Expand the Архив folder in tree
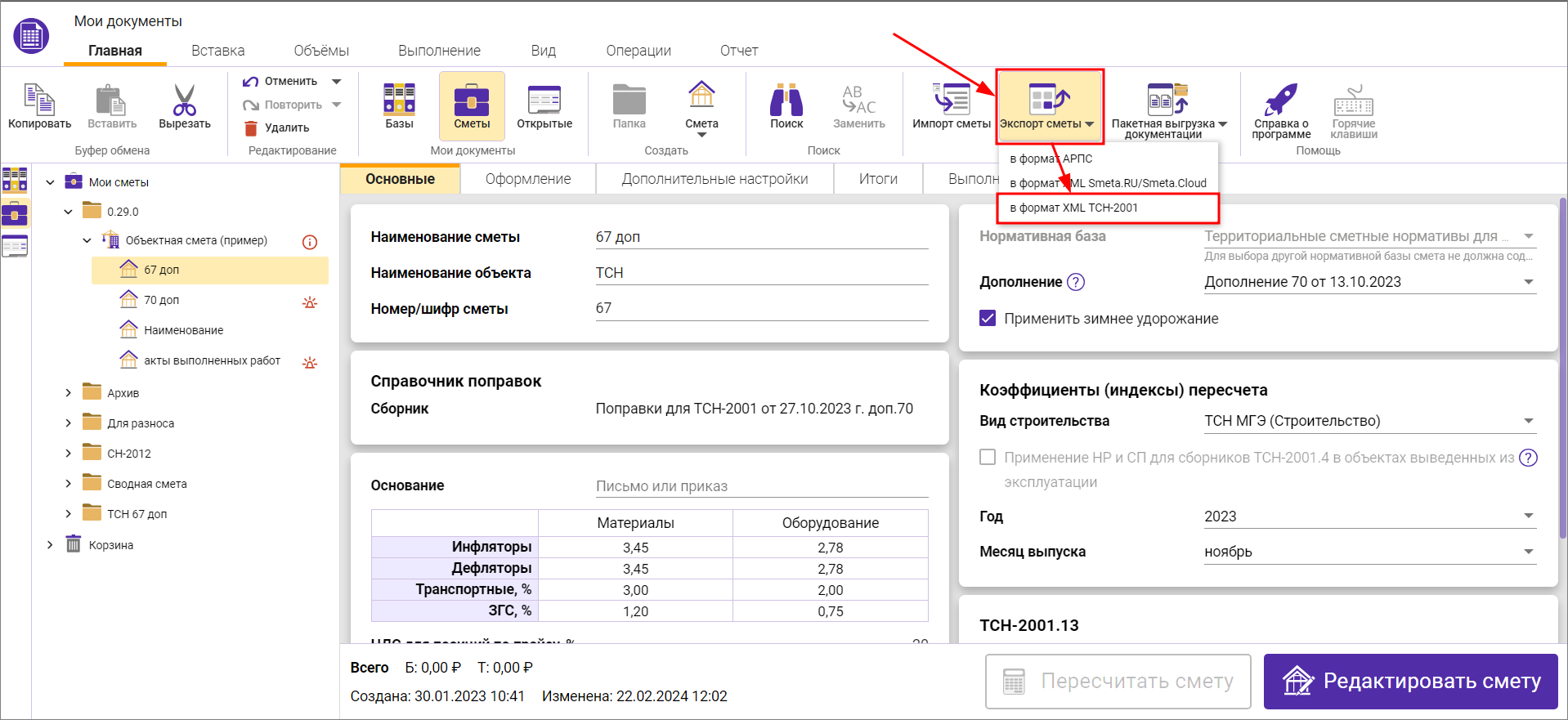The width and height of the screenshot is (1568, 720). pyautogui.click(x=69, y=393)
